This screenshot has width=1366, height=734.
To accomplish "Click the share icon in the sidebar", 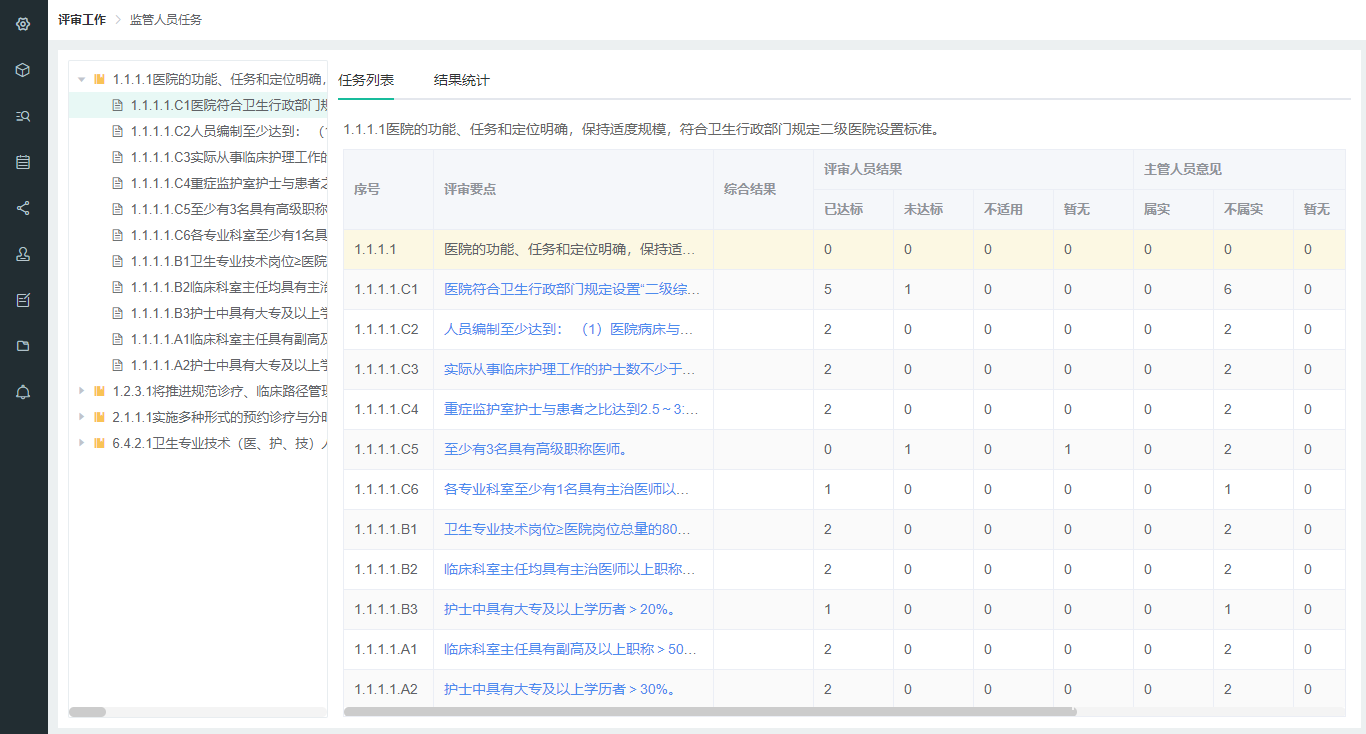I will (x=23, y=208).
